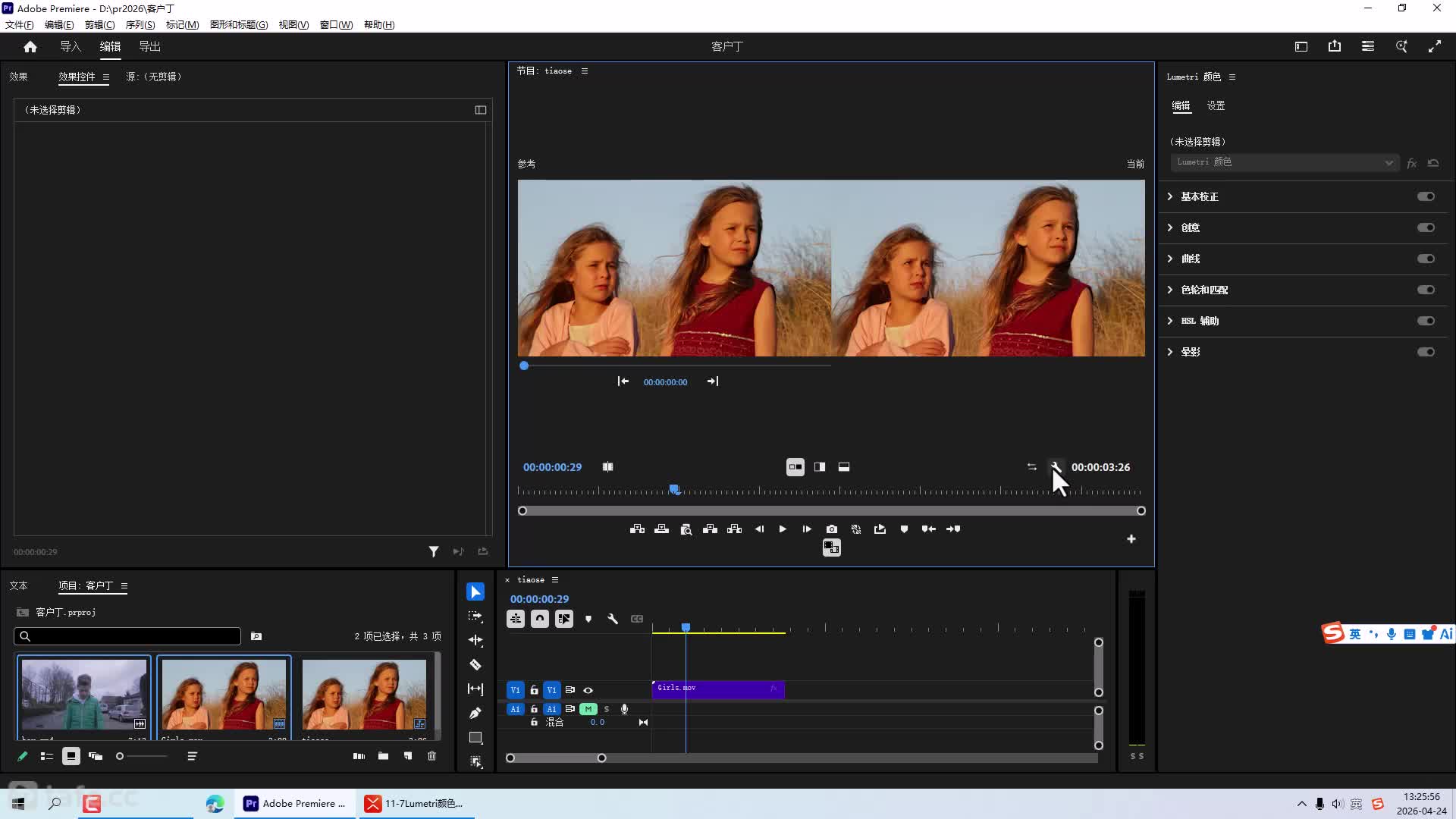Click the Add Marker button in monitor
The width and height of the screenshot is (1456, 819).
(x=904, y=529)
